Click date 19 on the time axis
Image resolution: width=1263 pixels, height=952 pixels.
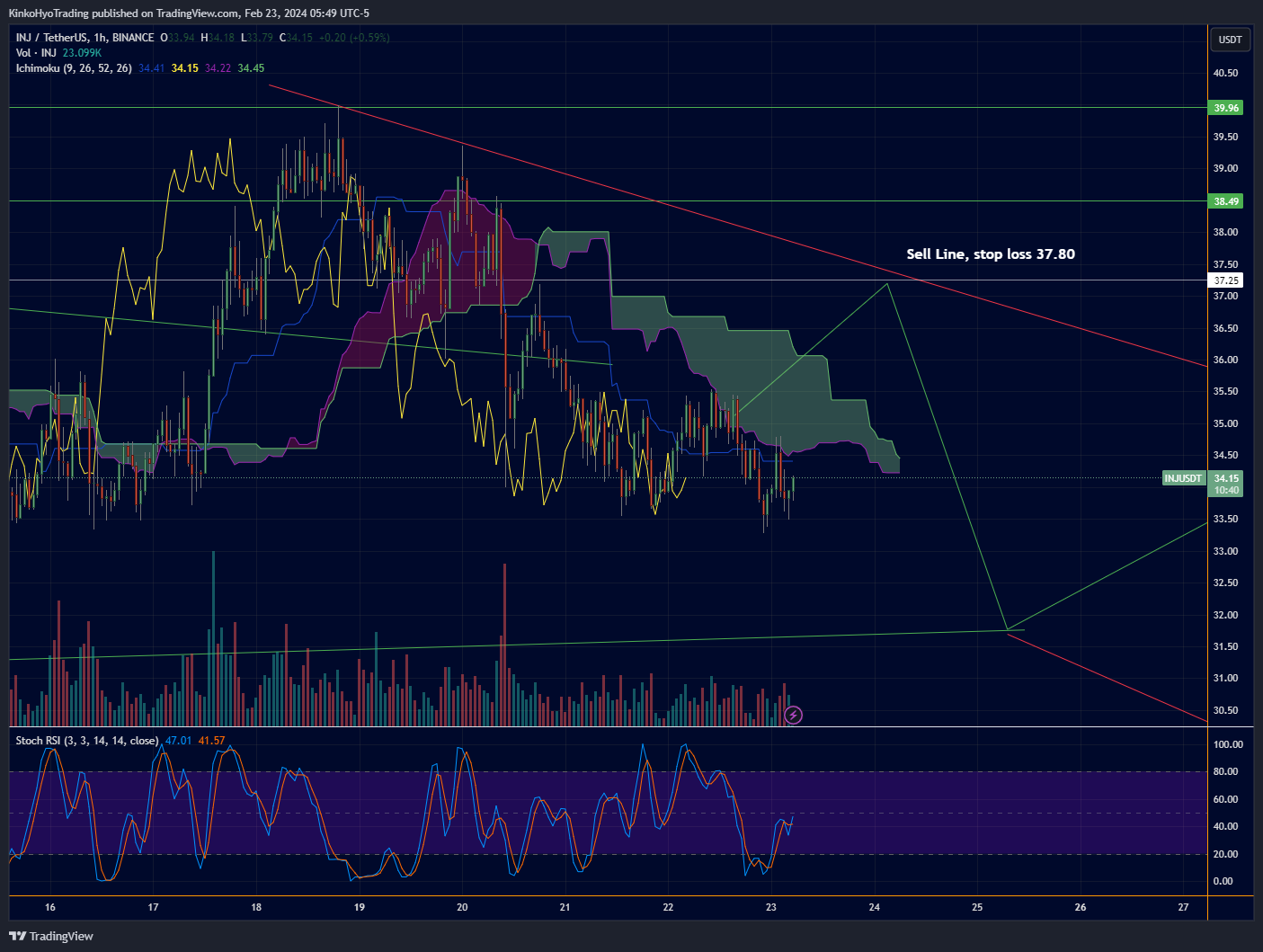click(360, 908)
